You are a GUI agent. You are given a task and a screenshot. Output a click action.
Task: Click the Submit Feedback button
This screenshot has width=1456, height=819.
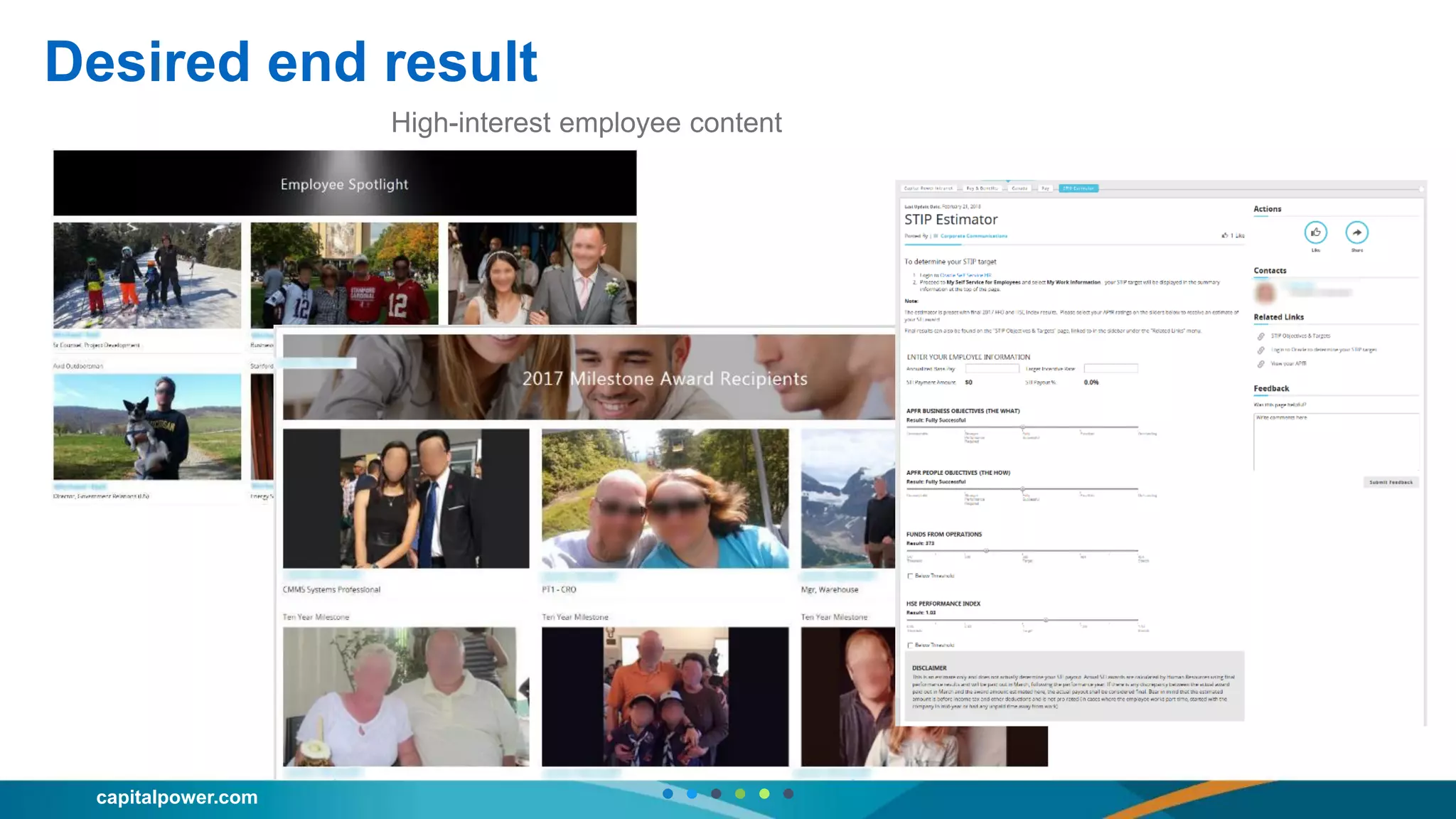click(x=1391, y=482)
